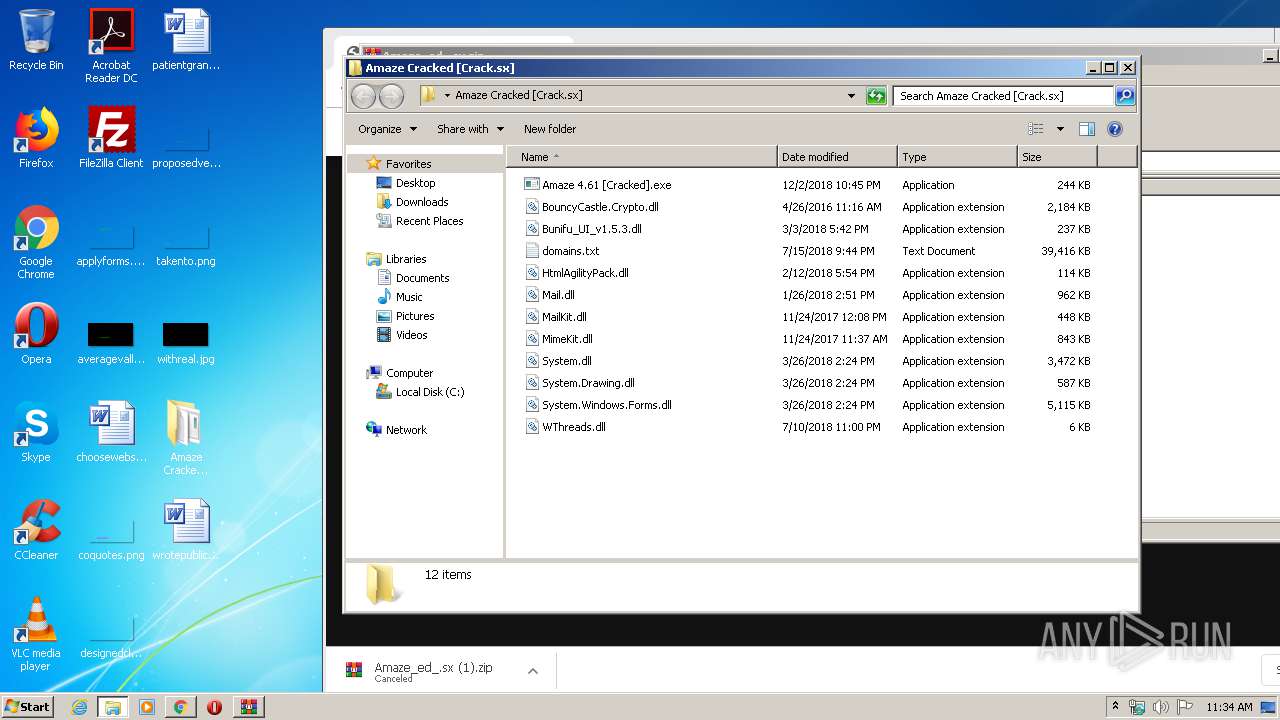
Task: Click the Explorer Back navigation button
Action: 363,96
